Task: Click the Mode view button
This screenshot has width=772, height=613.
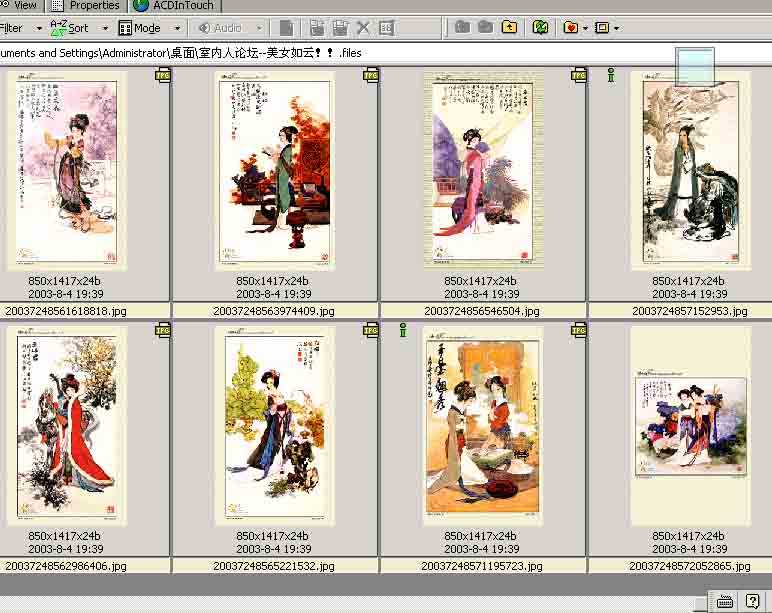Action: [140, 28]
